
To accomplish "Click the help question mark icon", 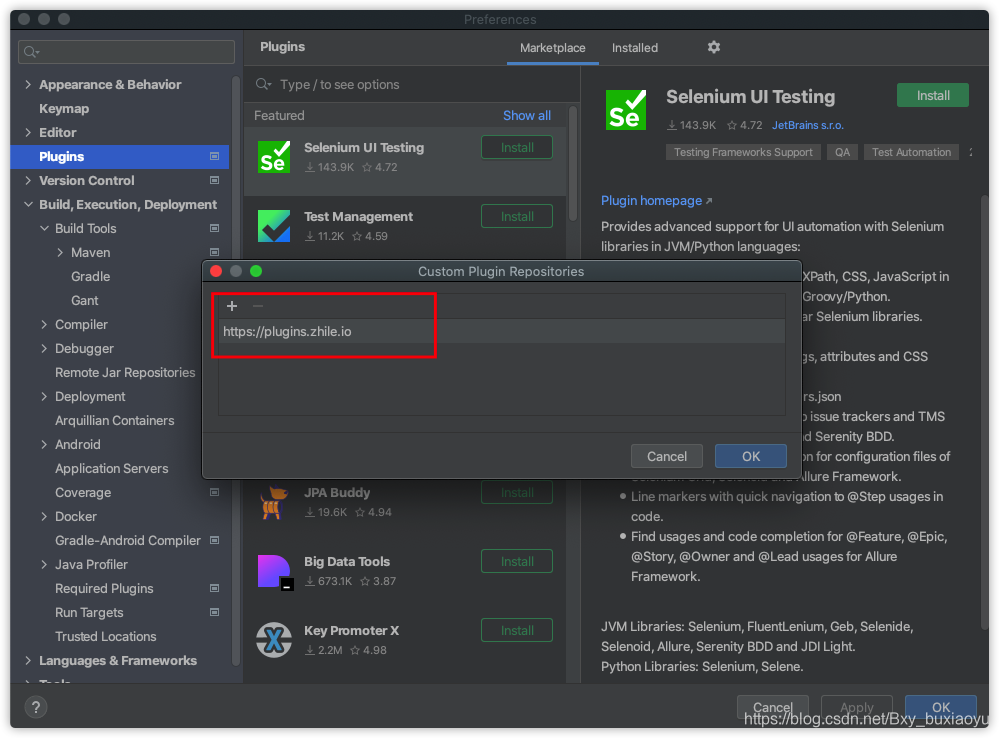I will (x=36, y=707).
